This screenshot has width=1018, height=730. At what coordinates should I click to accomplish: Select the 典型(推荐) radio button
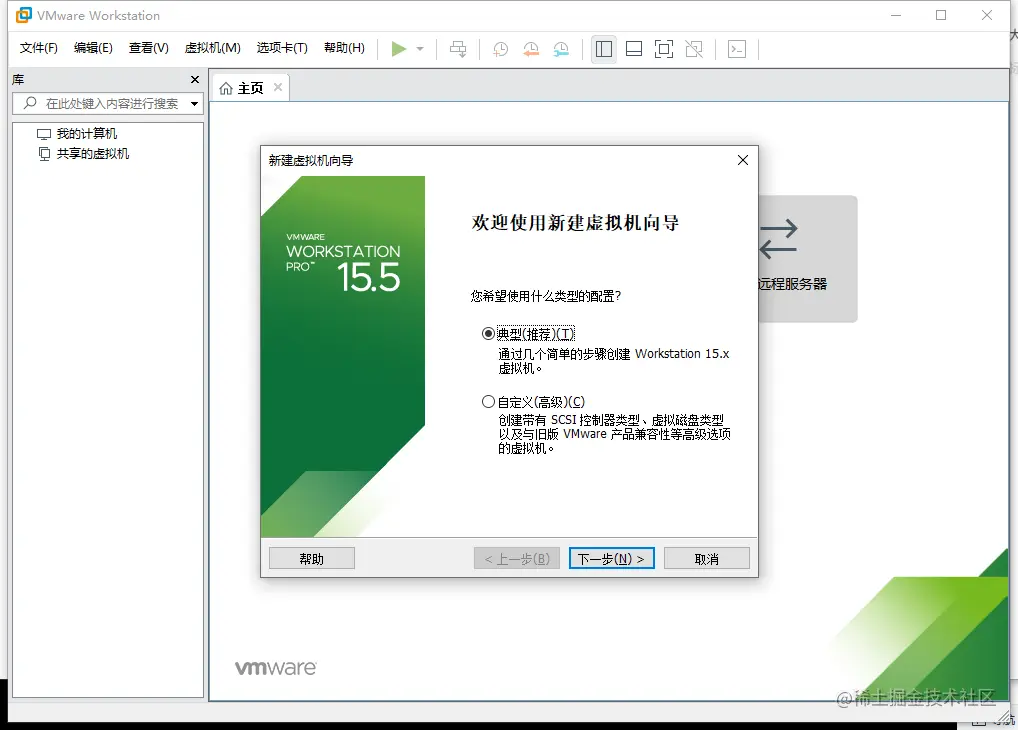click(488, 334)
